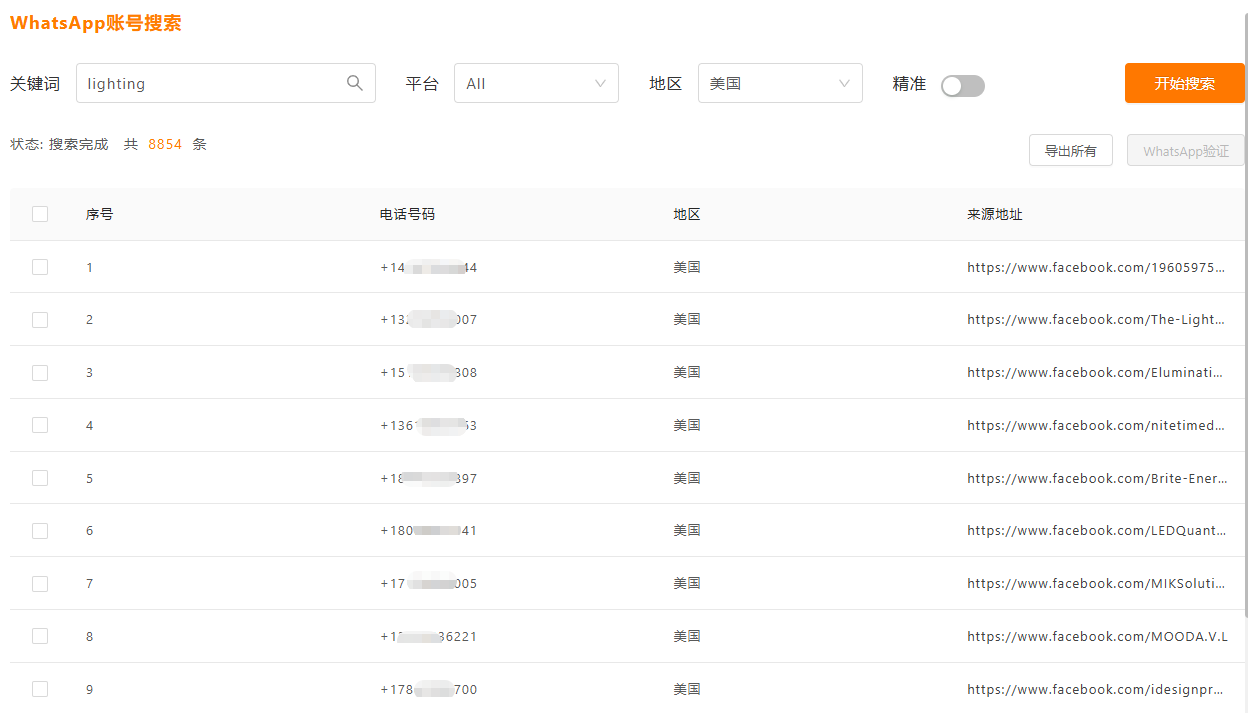This screenshot has width=1248, height=713.
Task: Click the phone number ending 808
Action: point(429,372)
